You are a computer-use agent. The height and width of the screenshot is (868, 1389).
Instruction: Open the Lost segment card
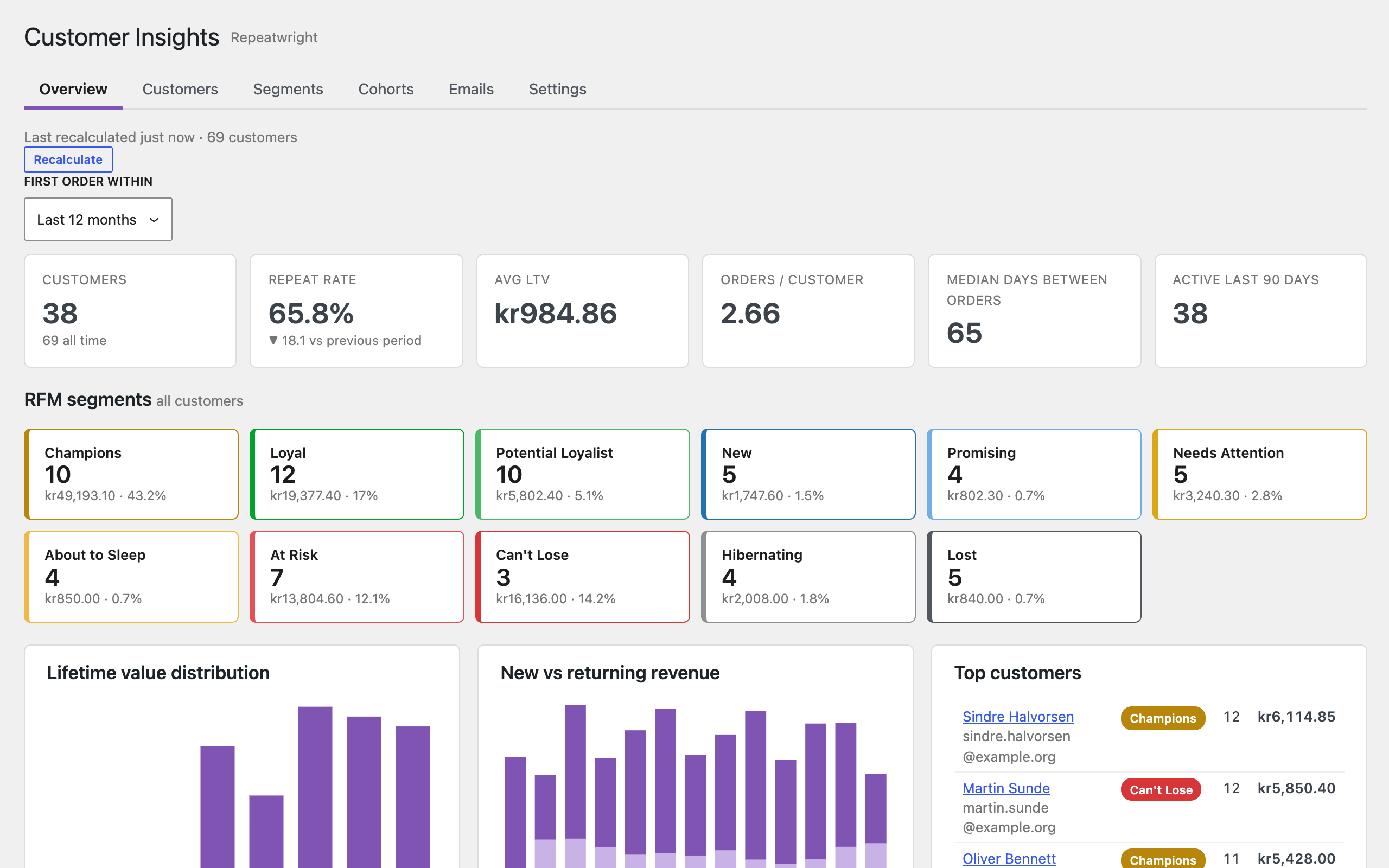tap(1034, 576)
